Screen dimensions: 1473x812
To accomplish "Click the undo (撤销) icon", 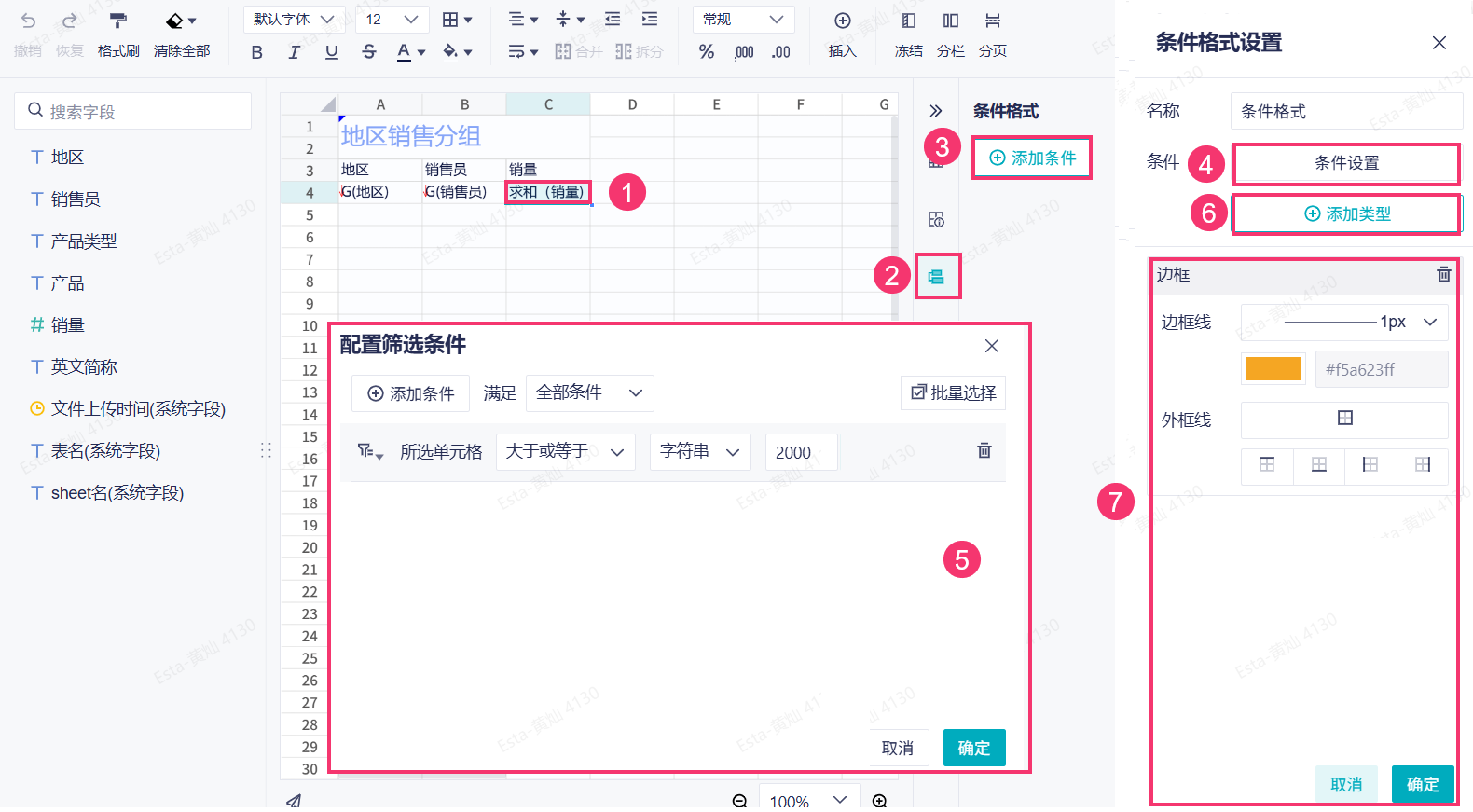I will click(x=28, y=21).
